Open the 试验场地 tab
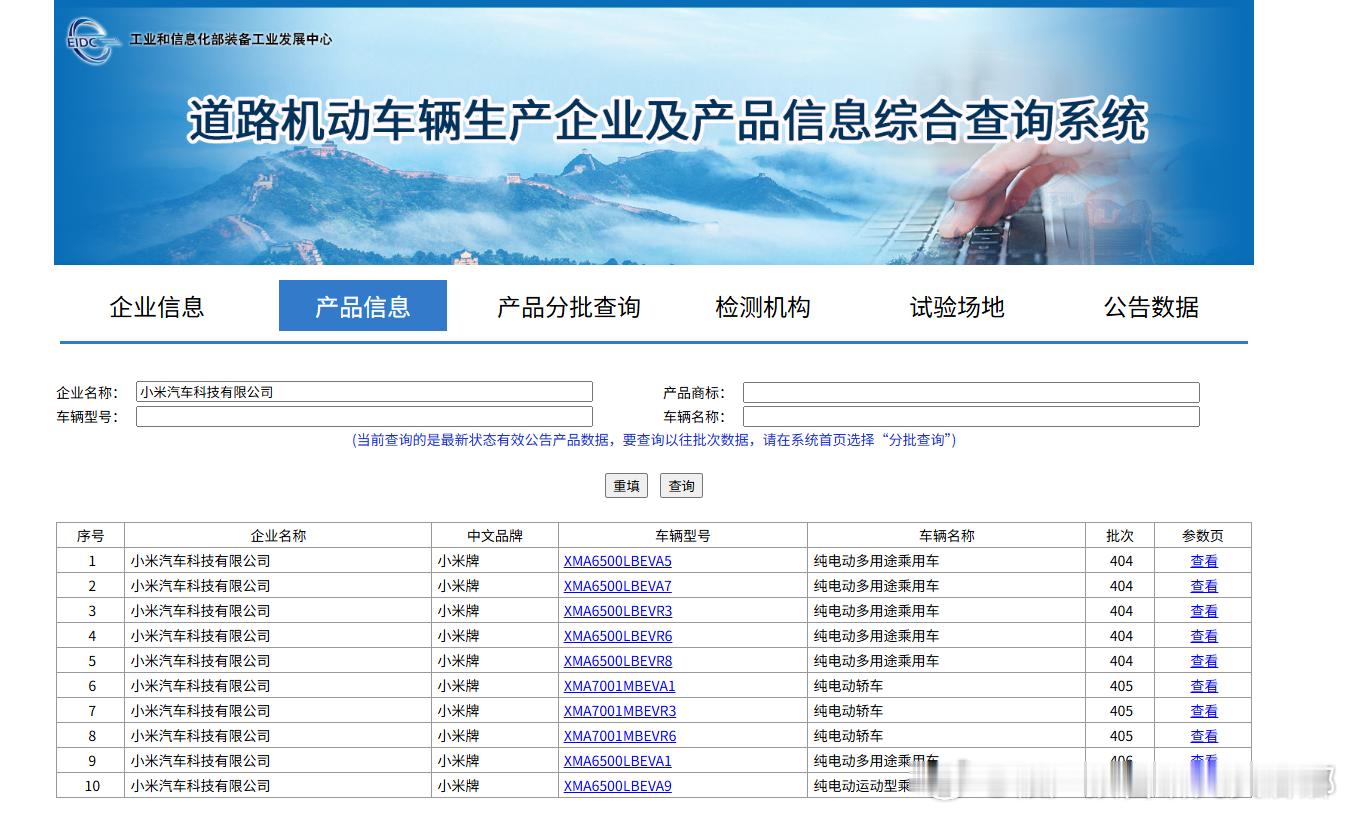The width and height of the screenshot is (1347, 814). 957,307
